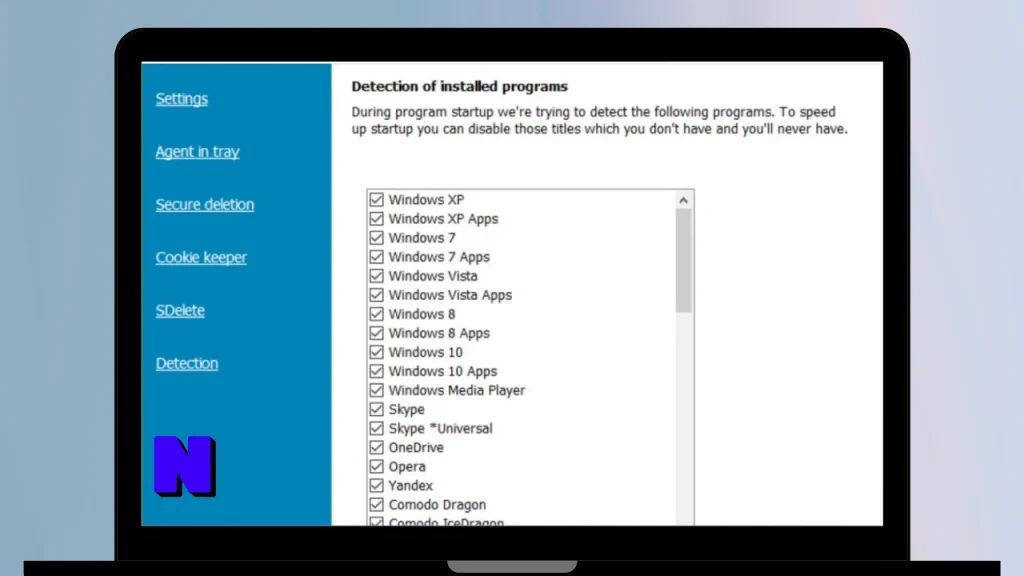Click the program list scroll up arrow
This screenshot has width=1024, height=576.
pos(683,200)
